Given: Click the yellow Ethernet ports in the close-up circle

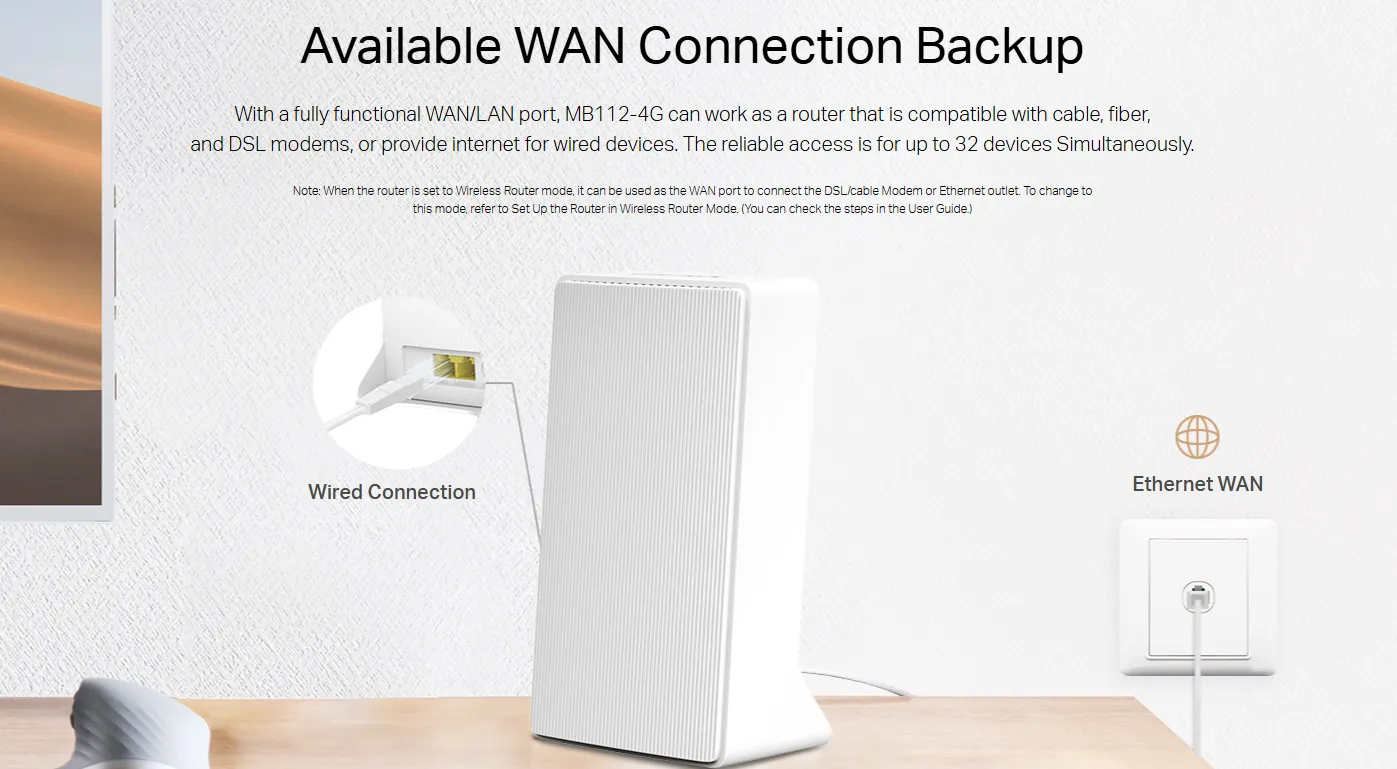Looking at the screenshot, I should click(x=453, y=367).
